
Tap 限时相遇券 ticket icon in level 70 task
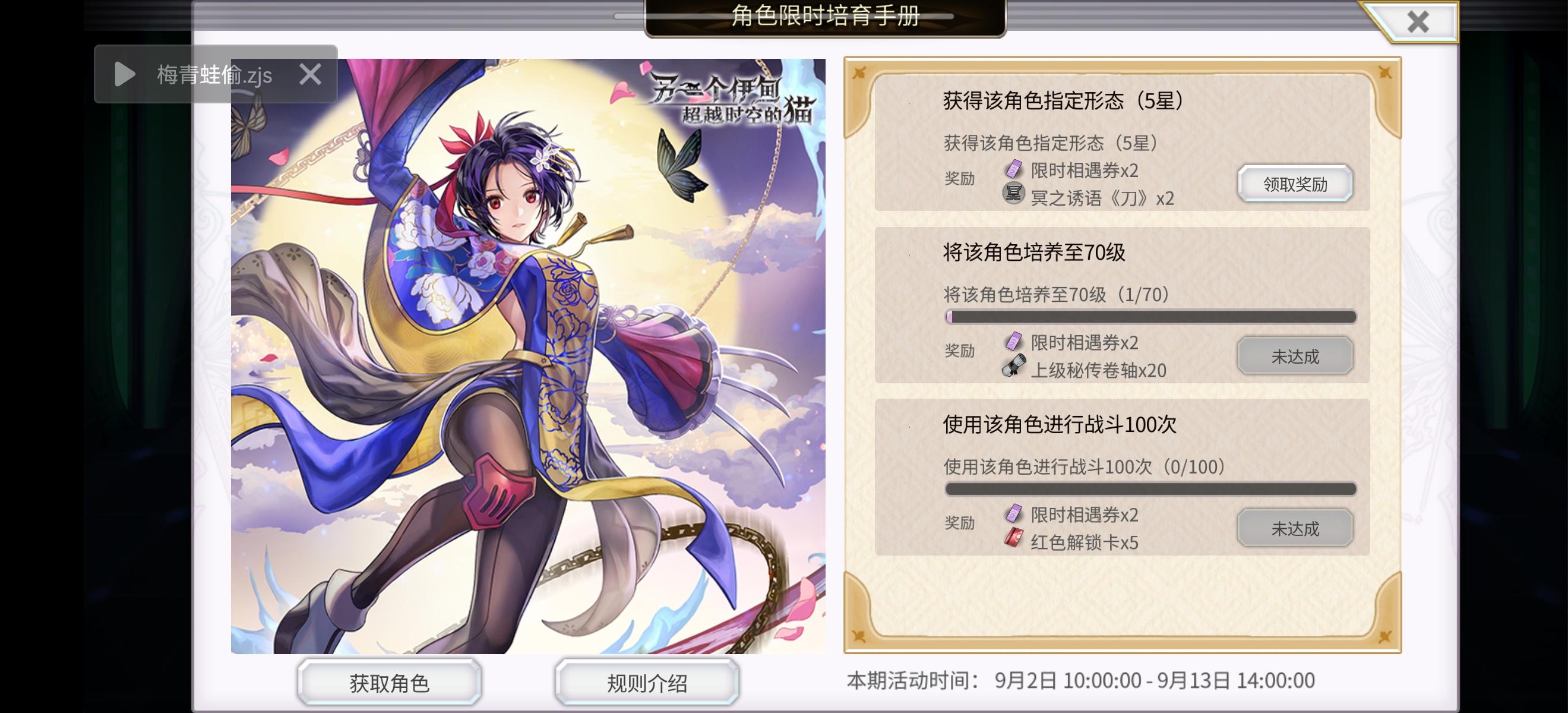coord(1013,342)
